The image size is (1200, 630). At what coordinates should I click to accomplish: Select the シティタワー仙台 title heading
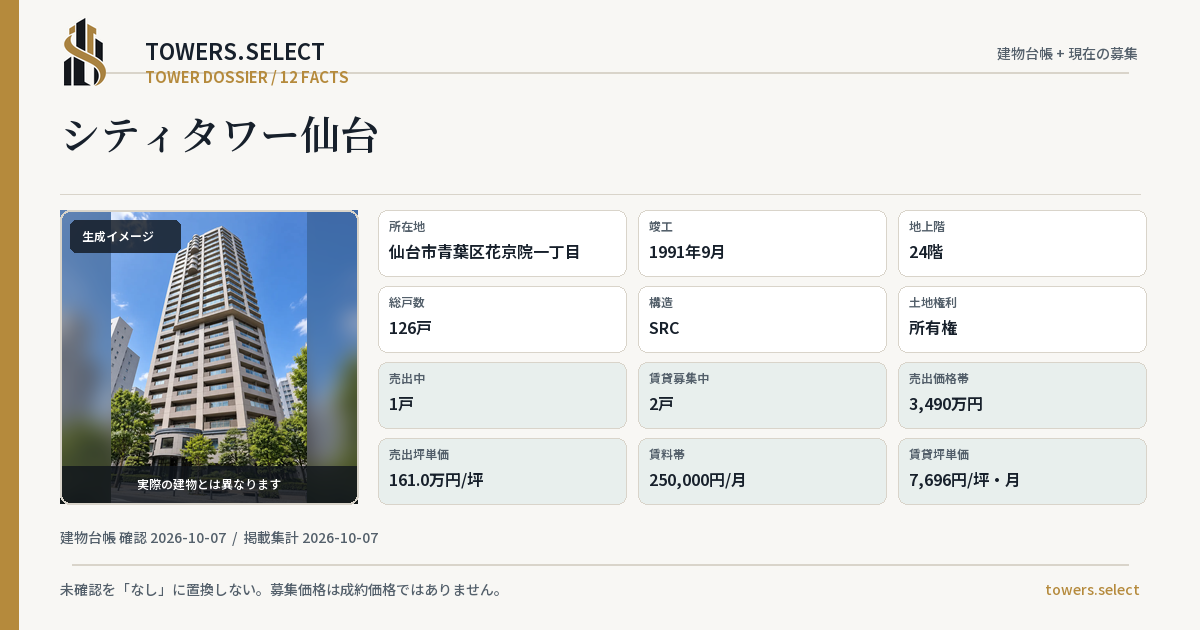[x=220, y=136]
